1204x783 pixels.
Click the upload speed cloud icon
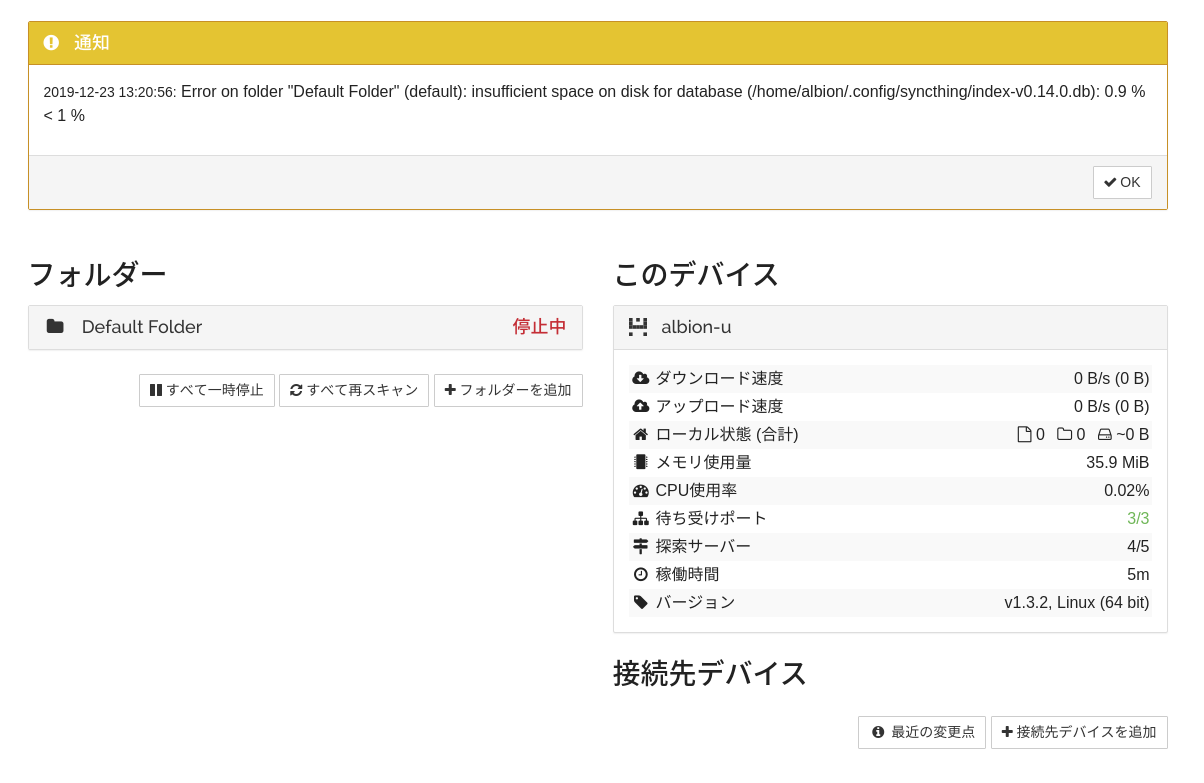[641, 406]
